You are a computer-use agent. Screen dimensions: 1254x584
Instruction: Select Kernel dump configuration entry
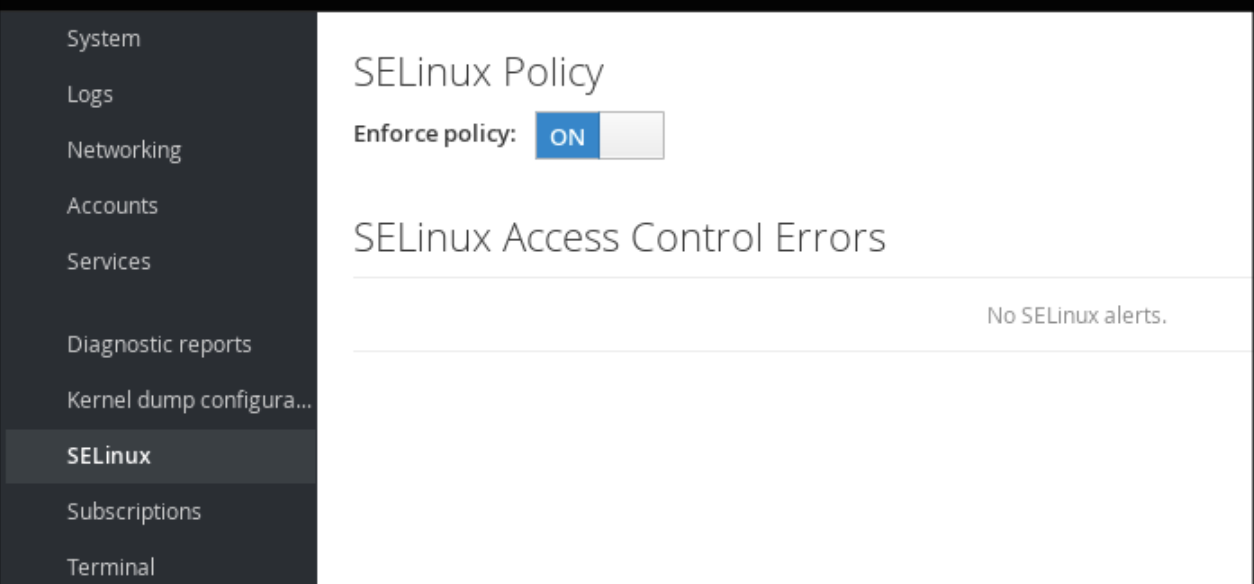[189, 401]
